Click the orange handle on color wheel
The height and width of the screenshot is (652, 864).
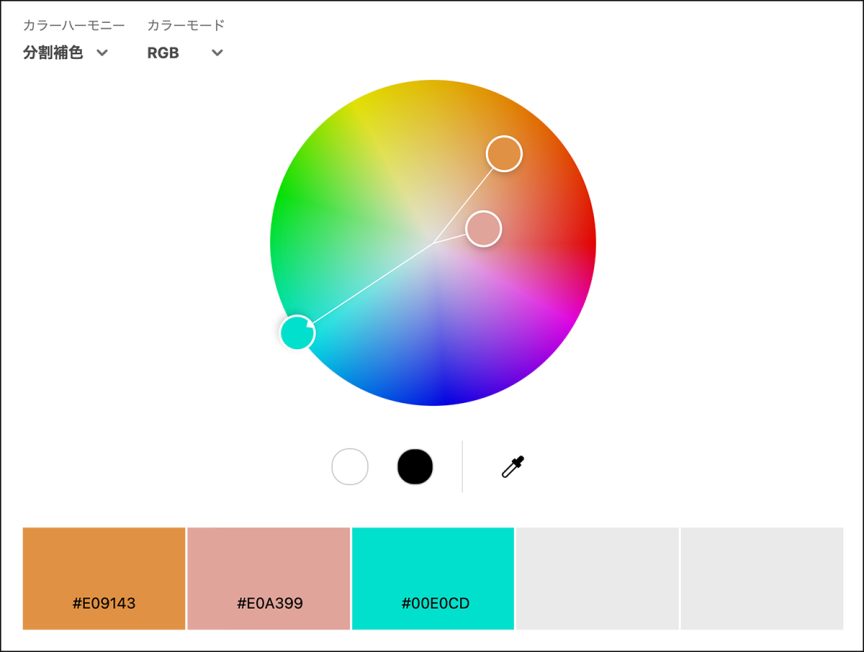point(504,154)
